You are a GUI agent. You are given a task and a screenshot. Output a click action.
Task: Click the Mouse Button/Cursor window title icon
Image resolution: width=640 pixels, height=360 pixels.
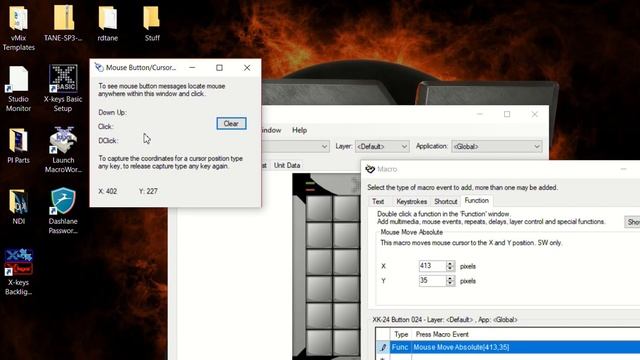(x=99, y=67)
